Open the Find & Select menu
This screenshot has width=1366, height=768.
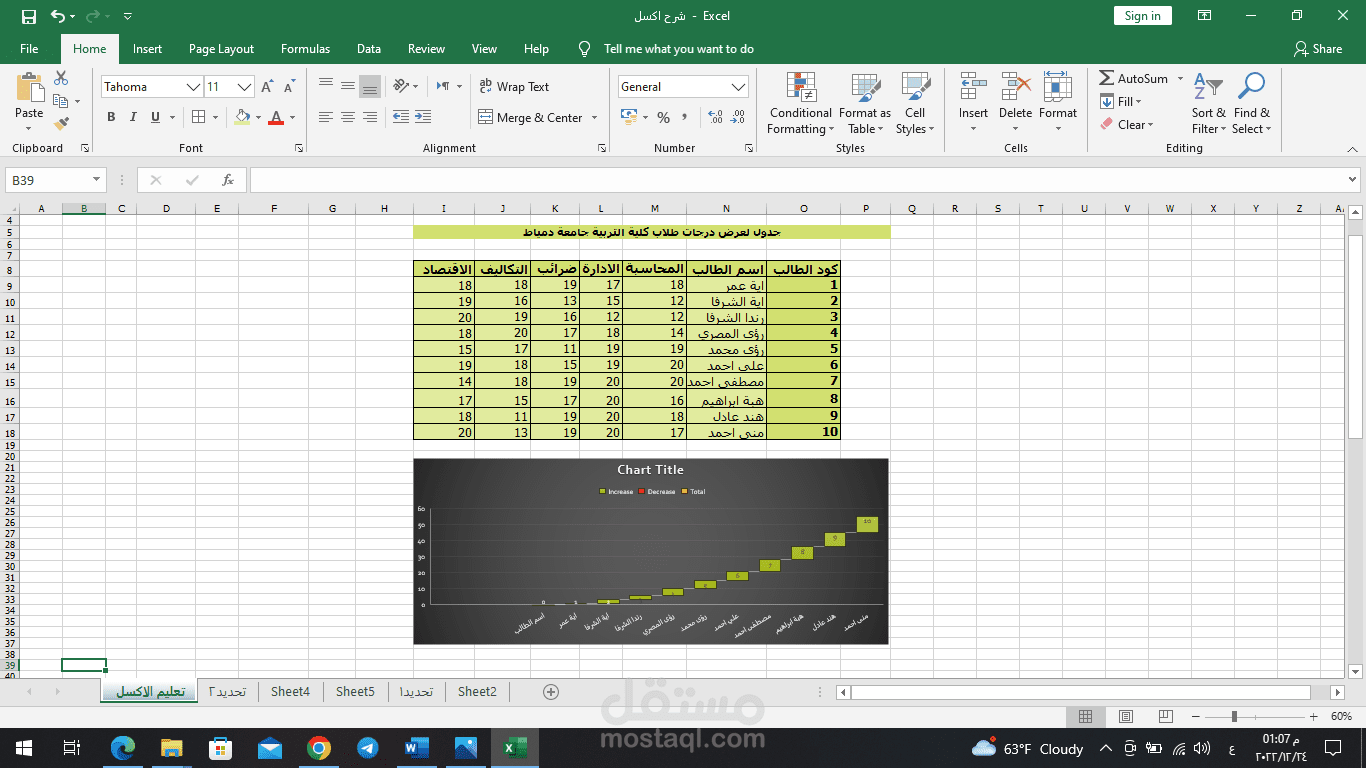1251,103
